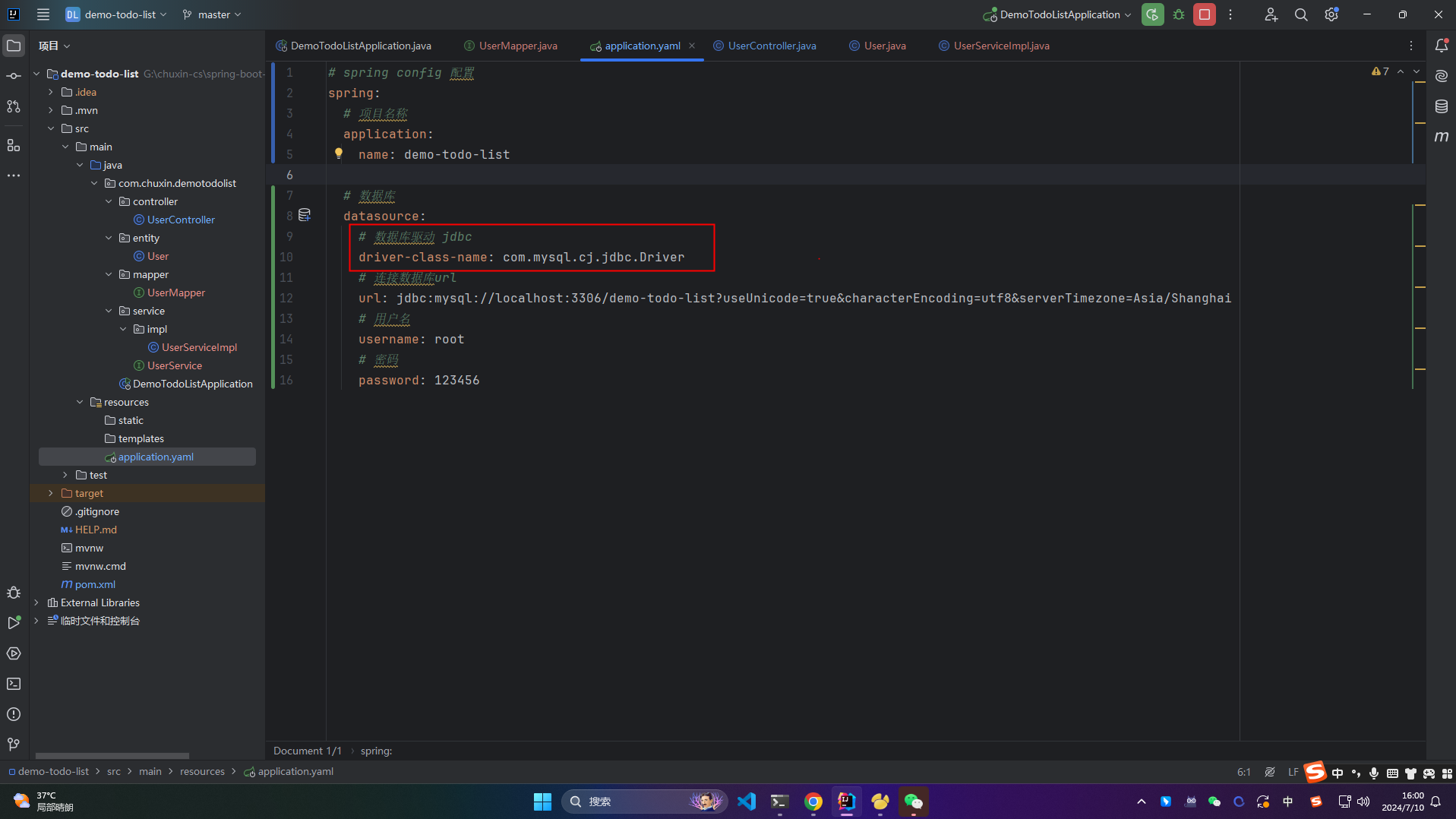Open Code With Me user icon
The width and height of the screenshot is (1456, 819).
[x=1271, y=14]
